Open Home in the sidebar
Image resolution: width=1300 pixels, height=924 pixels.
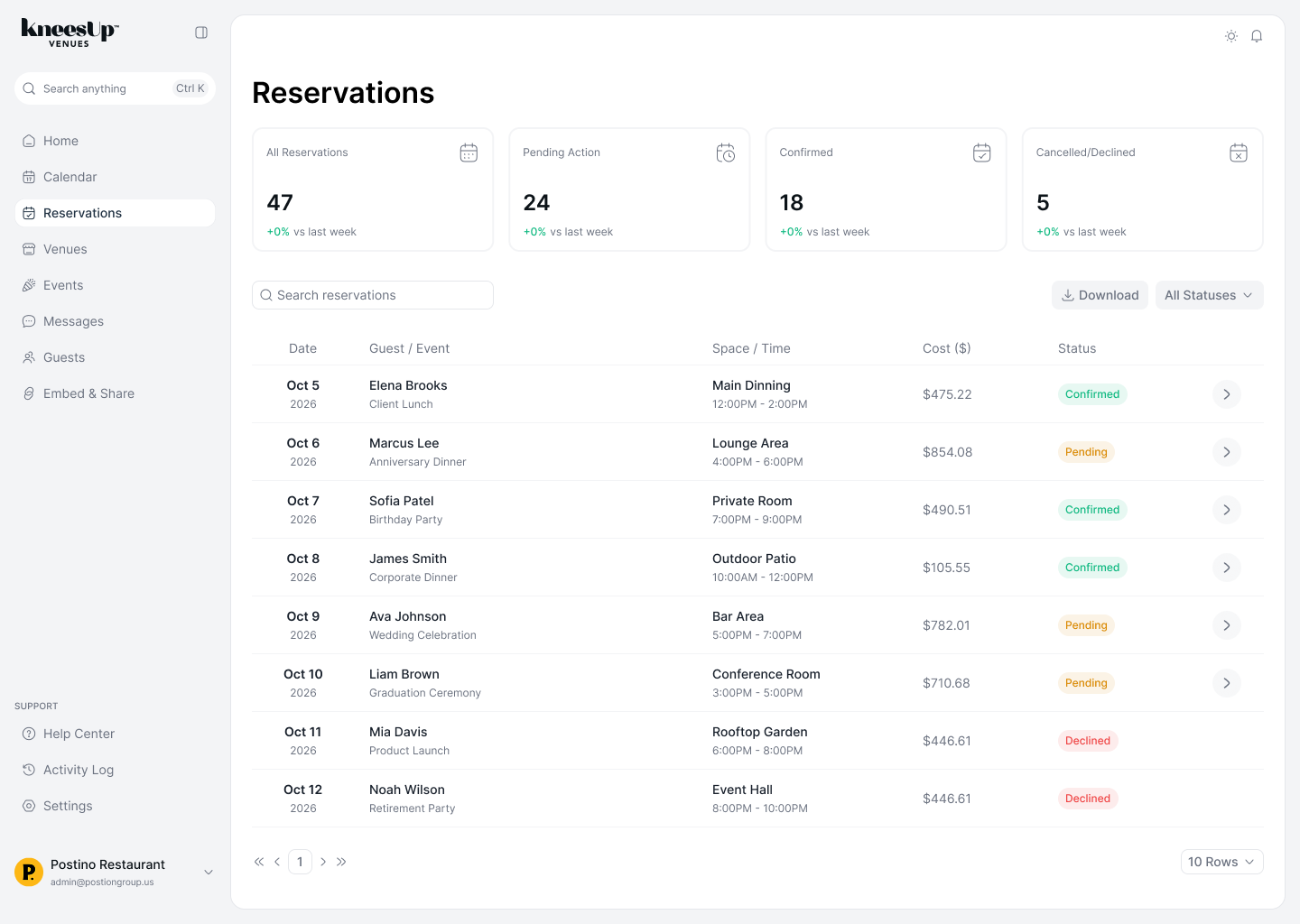tap(115, 141)
